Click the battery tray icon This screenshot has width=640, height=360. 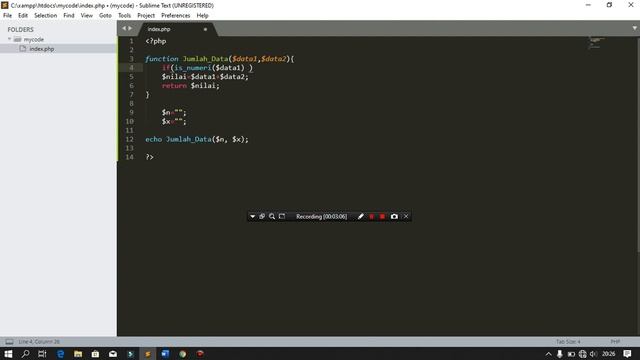(x=571, y=354)
